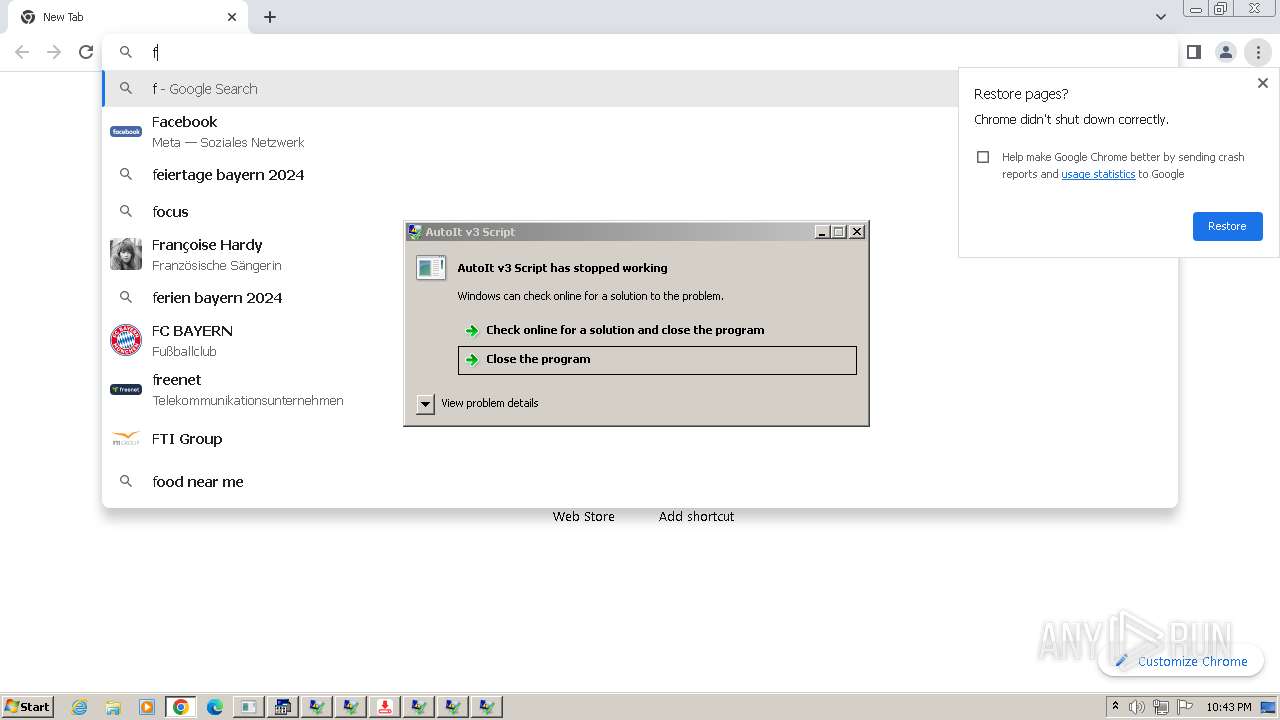Choose the Facebook suggestion

click(x=640, y=131)
